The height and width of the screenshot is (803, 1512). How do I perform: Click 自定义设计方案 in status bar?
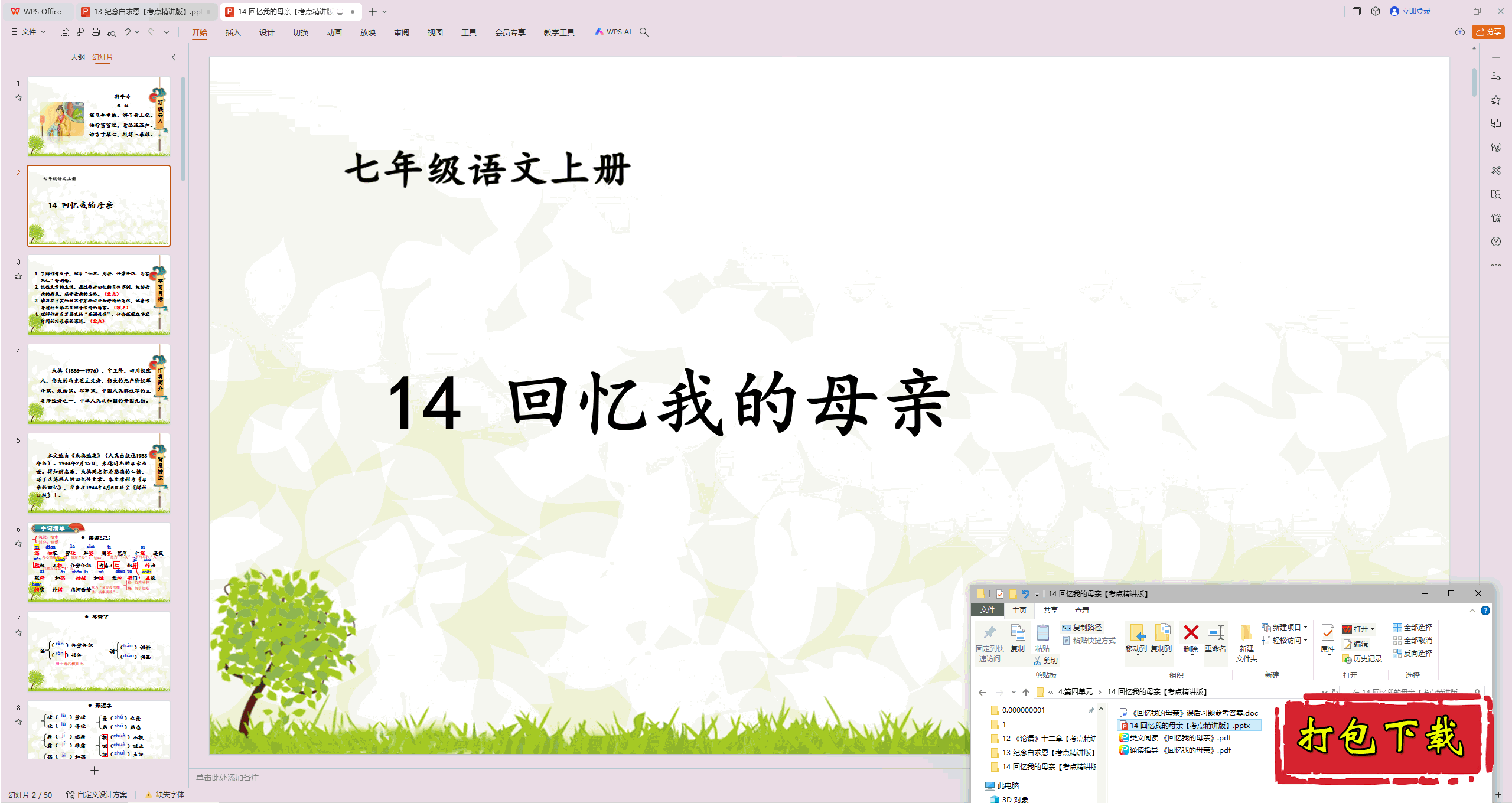click(97, 795)
